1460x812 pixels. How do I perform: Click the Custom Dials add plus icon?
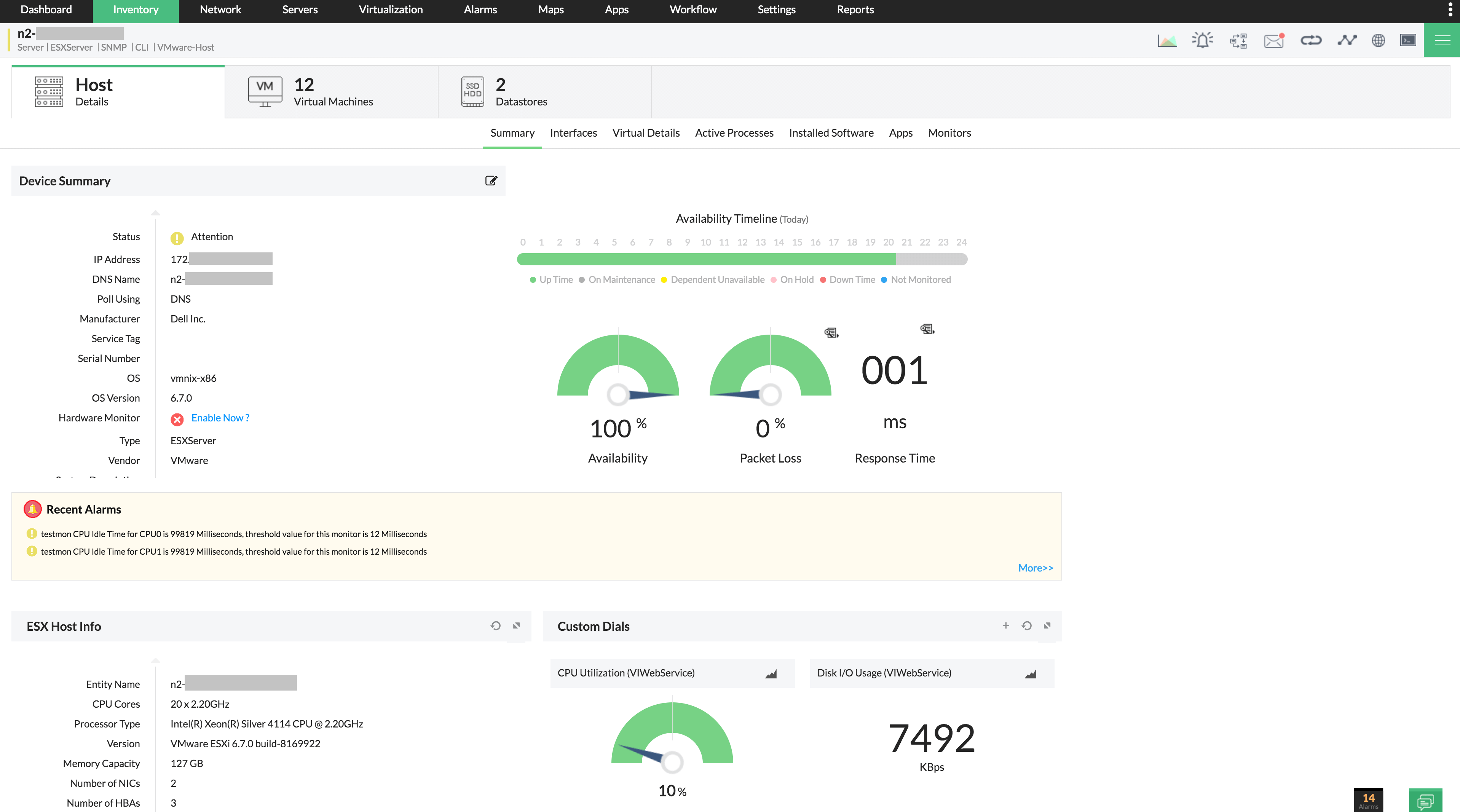(1006, 625)
